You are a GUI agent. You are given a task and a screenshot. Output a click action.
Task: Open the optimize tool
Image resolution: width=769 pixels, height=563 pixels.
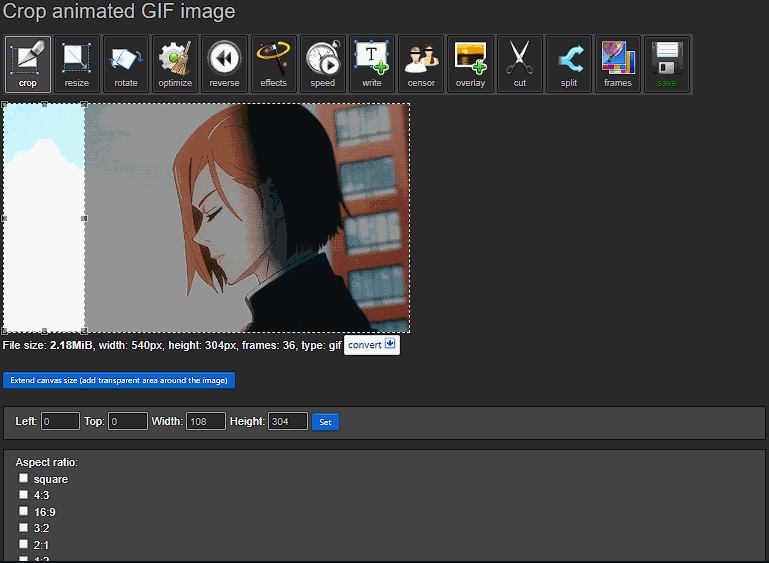point(175,64)
